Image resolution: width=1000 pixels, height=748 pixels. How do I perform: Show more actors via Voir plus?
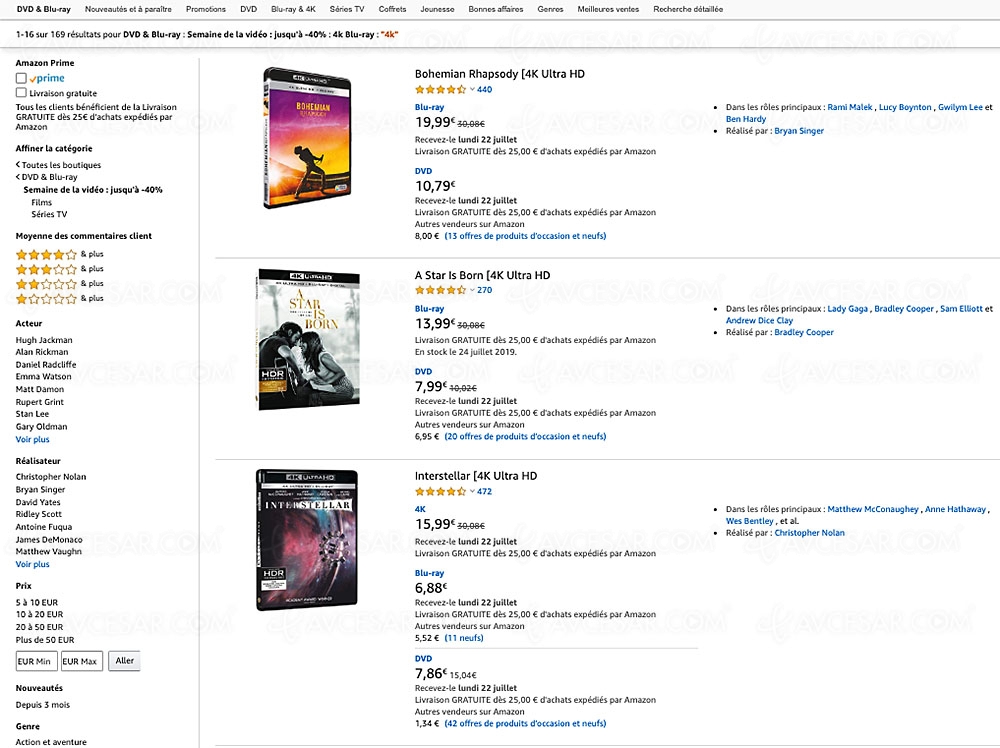(32, 439)
